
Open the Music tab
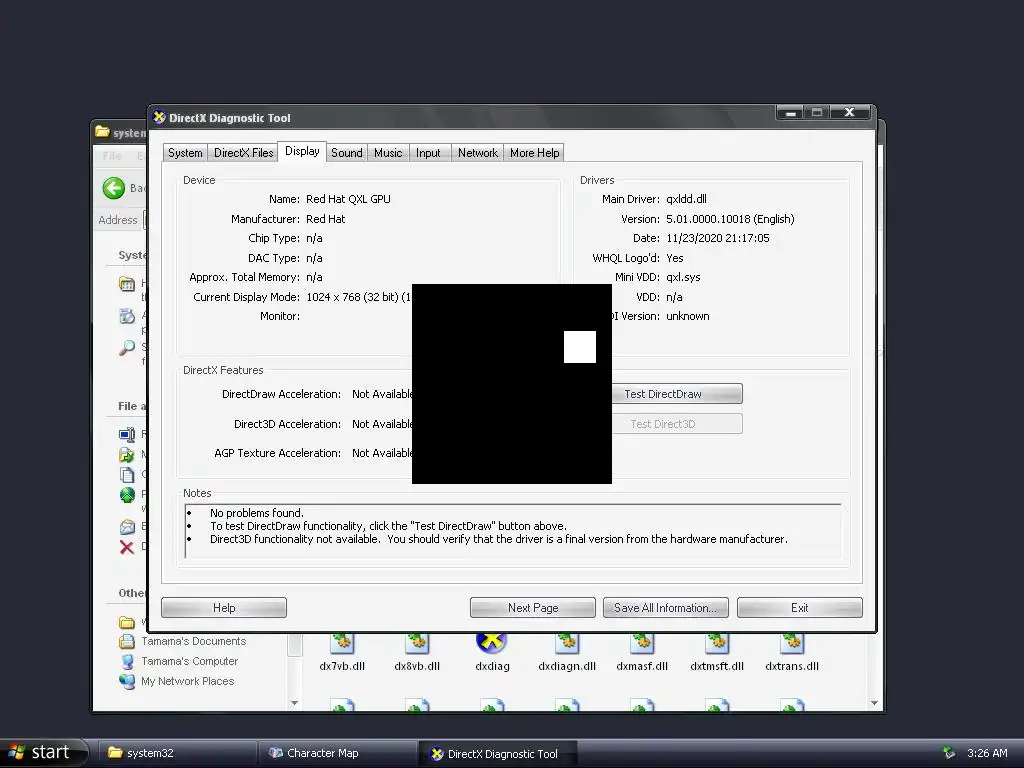pyautogui.click(x=388, y=153)
